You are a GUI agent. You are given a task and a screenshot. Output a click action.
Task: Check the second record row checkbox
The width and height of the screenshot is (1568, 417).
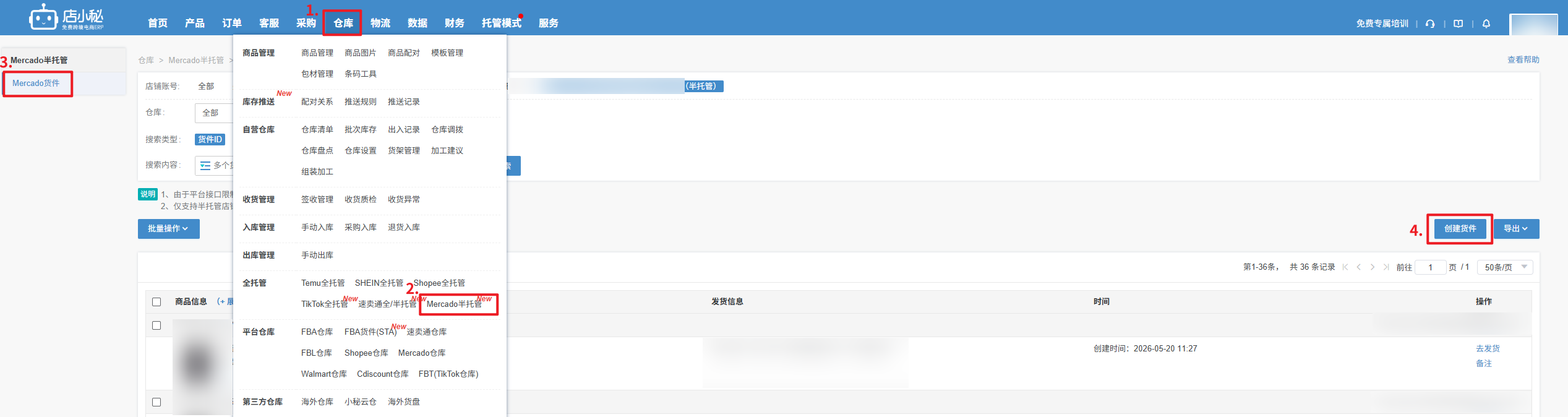tap(156, 402)
